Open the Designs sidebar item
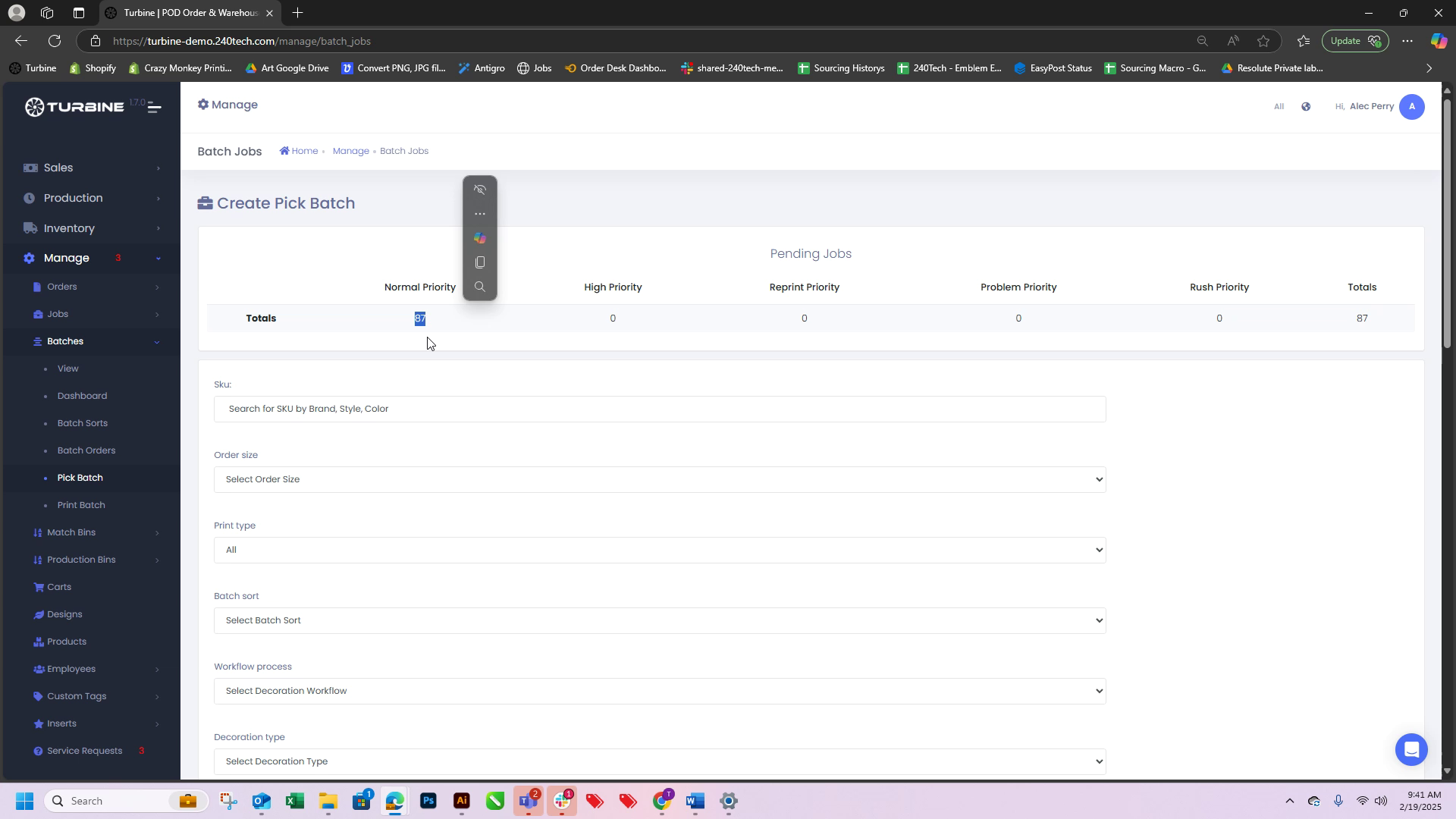This screenshot has height=819, width=1456. (64, 614)
